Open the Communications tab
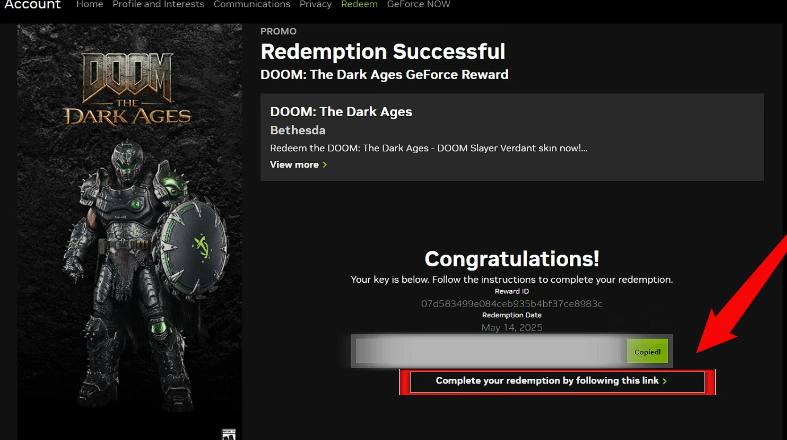This screenshot has height=440, width=787. (251, 4)
